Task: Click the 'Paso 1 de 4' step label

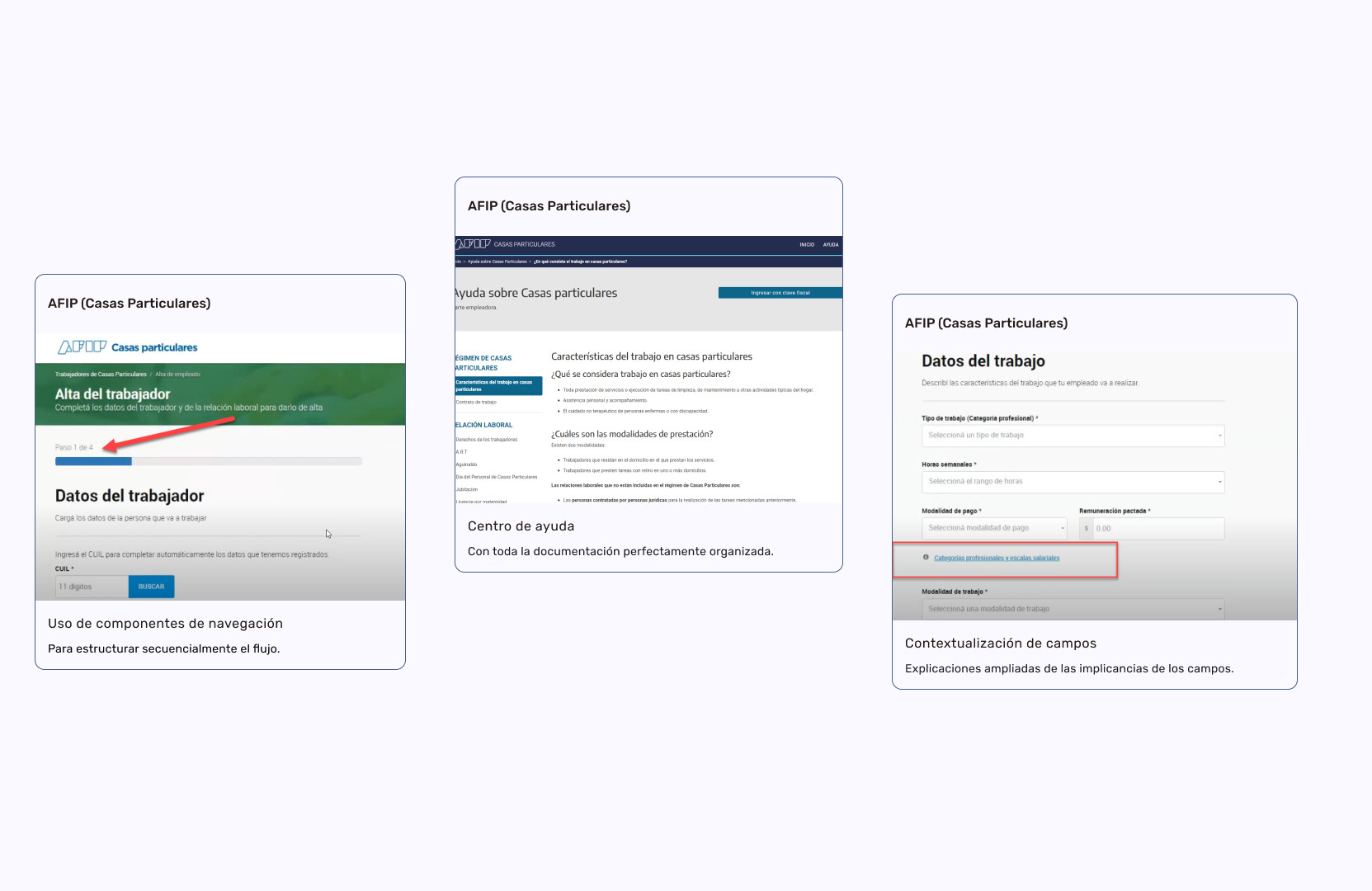Action: click(x=74, y=448)
